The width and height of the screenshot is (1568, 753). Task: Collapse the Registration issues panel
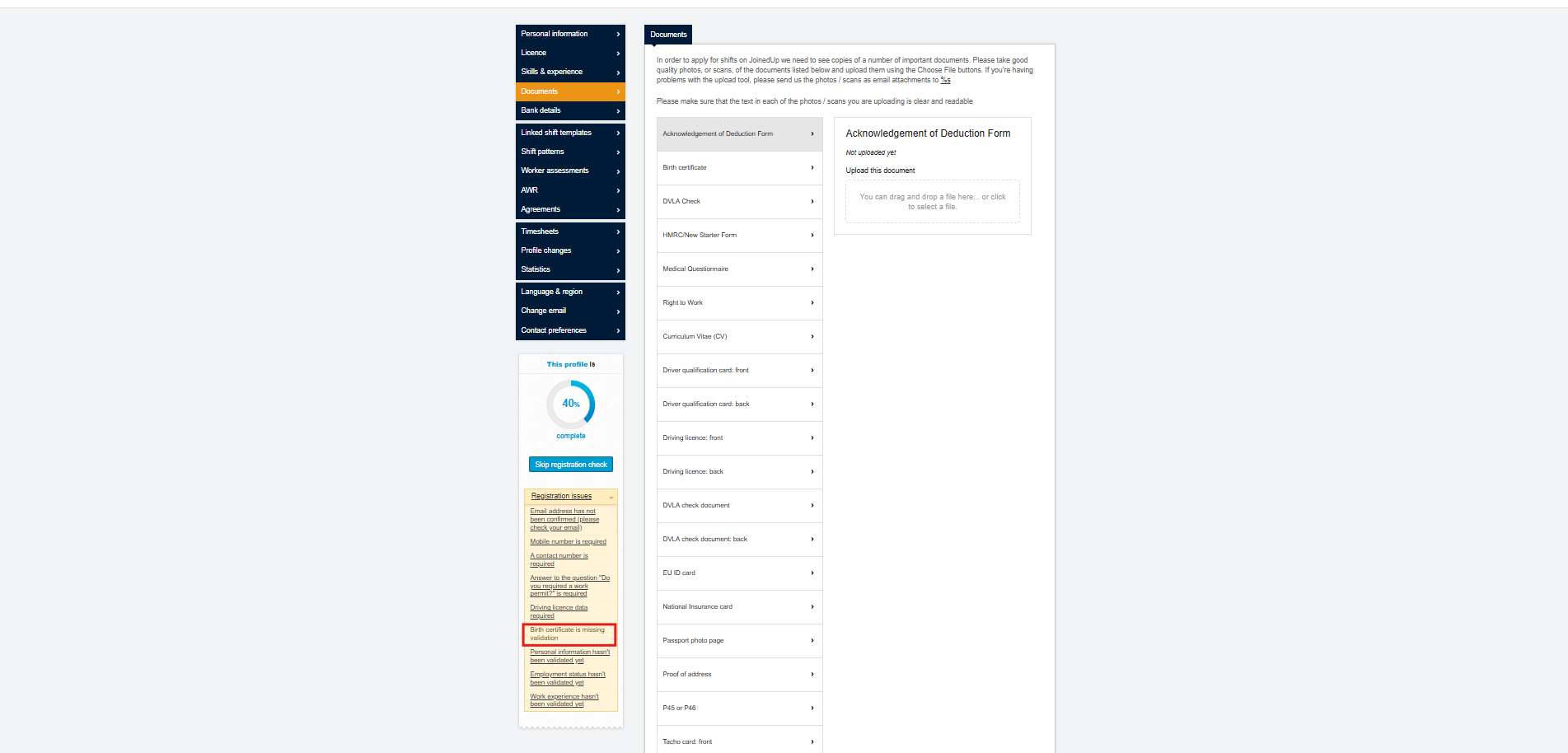pos(611,496)
